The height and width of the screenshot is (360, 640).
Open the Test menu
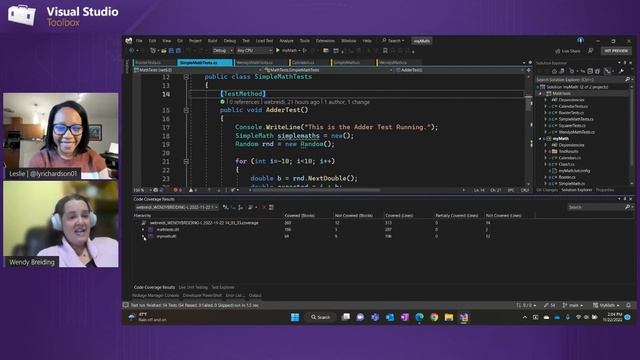246,41
